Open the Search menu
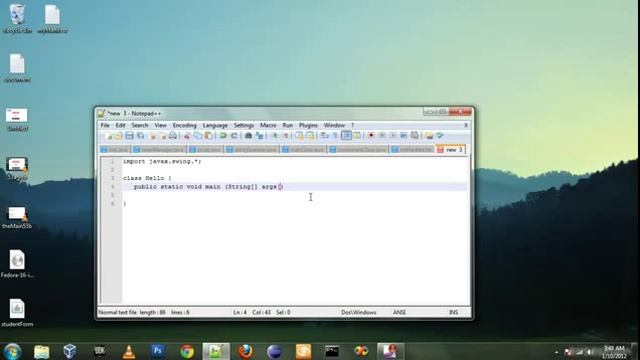Screen dimensions: 640x360 [x=140, y=125]
